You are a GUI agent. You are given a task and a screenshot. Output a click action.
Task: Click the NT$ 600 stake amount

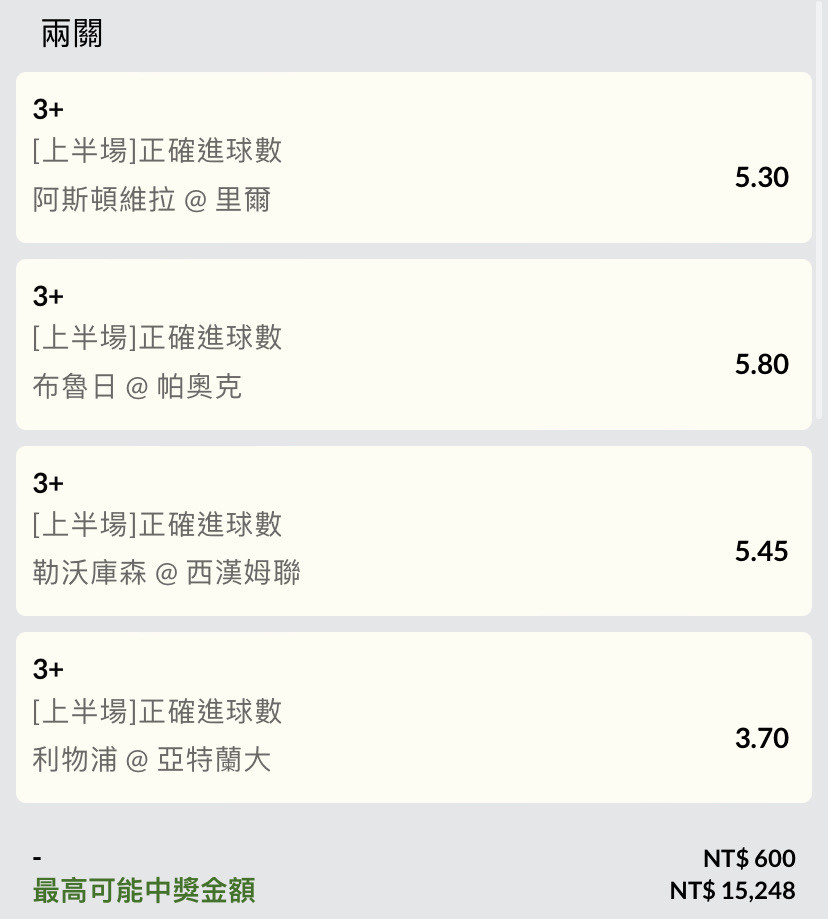(749, 859)
